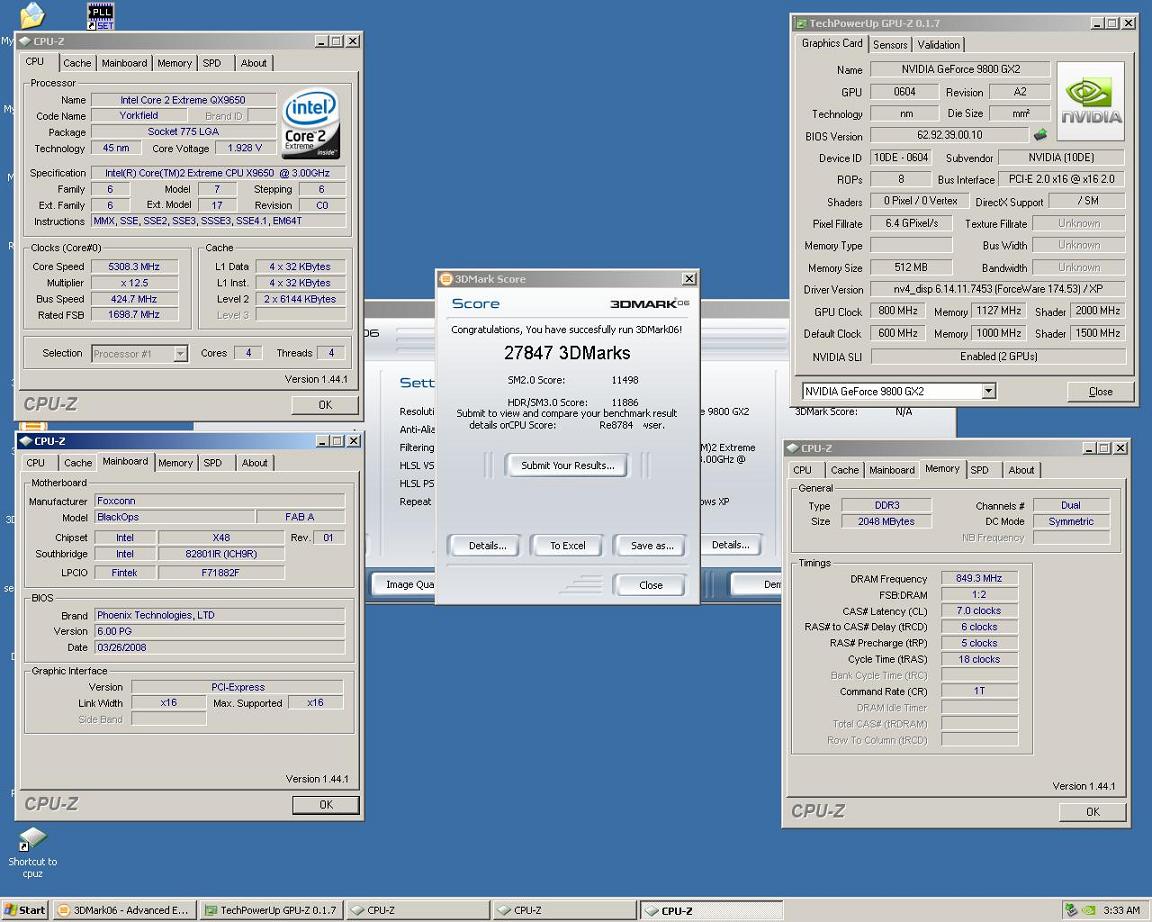Switch to 3DMark06 Advanced taskbar button

(124, 910)
